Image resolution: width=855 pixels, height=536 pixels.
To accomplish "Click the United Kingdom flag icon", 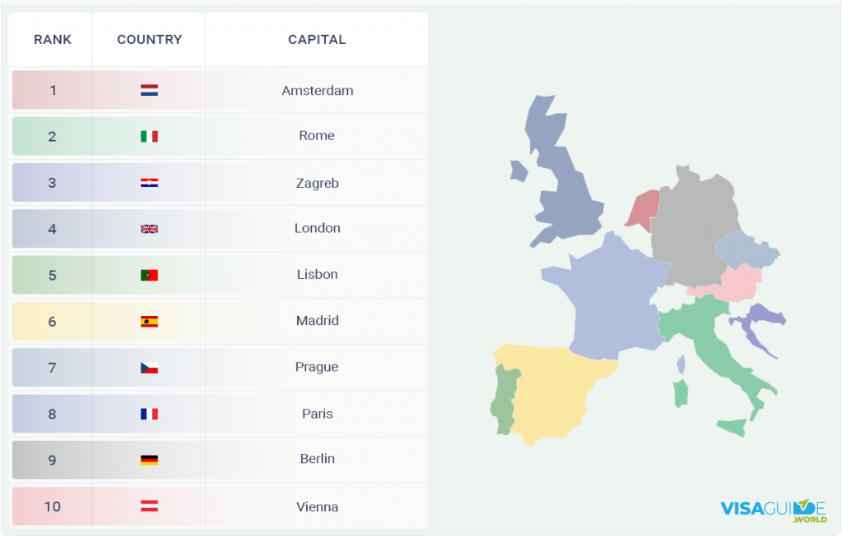I will pos(149,229).
